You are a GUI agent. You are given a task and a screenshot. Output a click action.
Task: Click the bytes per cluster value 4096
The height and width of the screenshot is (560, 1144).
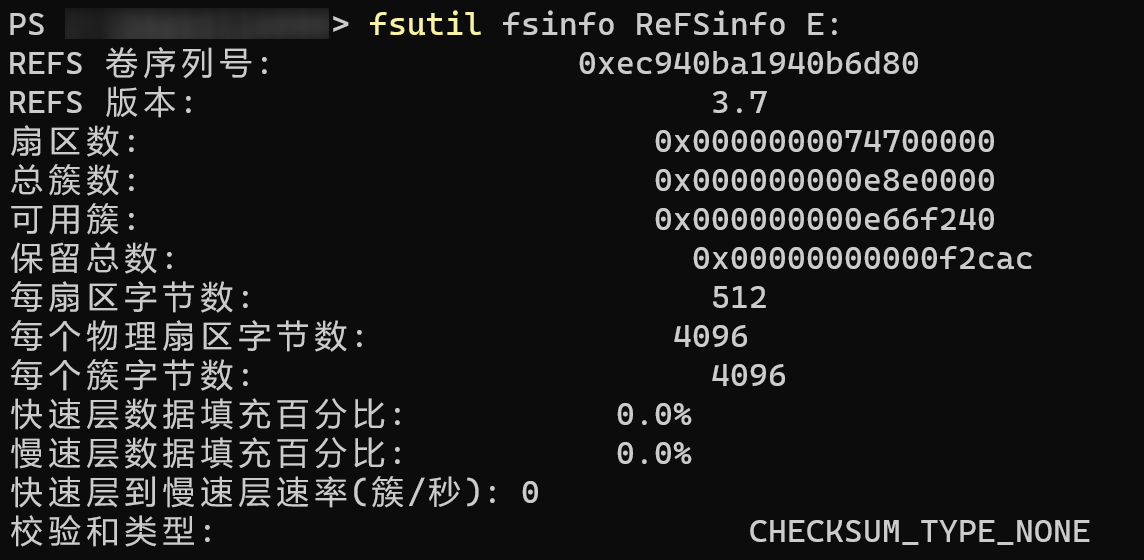coord(749,376)
